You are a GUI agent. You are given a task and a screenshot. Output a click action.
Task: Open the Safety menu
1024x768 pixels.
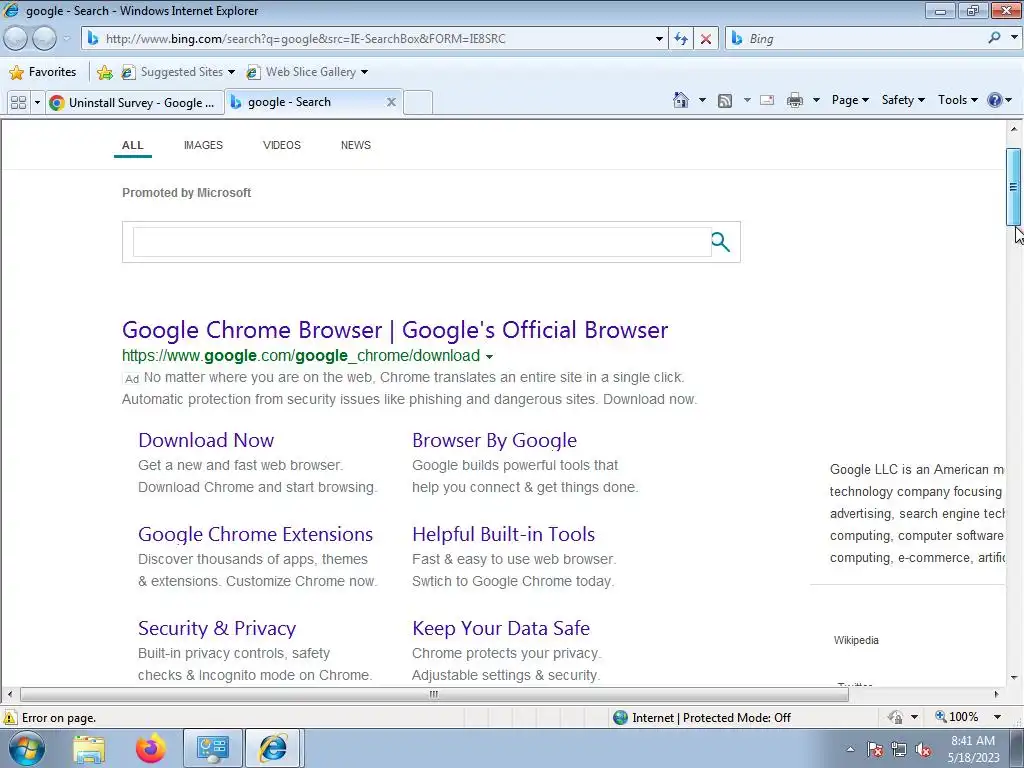click(x=903, y=100)
